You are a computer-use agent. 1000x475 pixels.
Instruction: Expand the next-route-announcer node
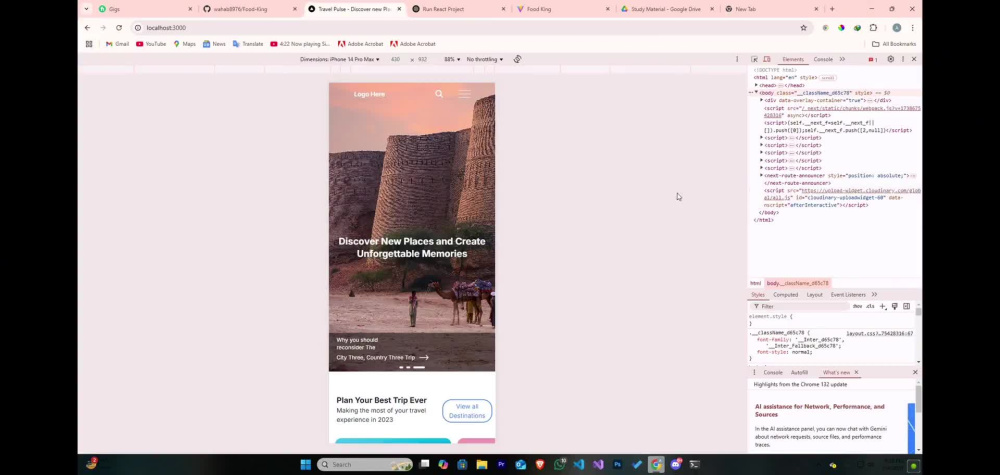(761, 175)
